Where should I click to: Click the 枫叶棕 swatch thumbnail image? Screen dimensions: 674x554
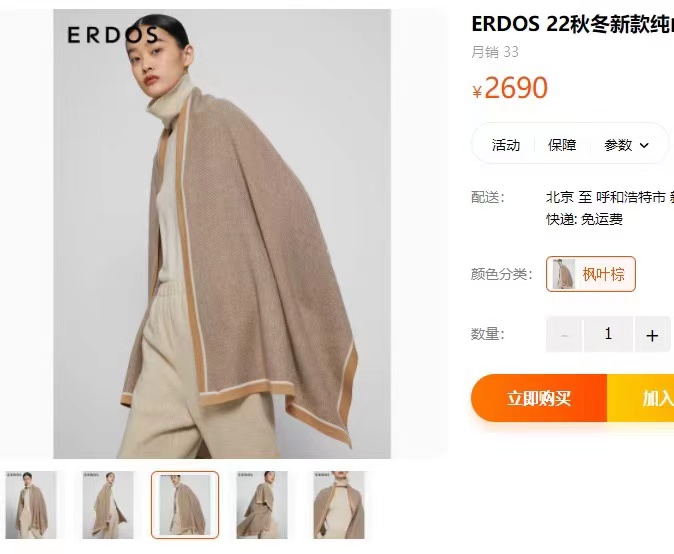click(564, 274)
